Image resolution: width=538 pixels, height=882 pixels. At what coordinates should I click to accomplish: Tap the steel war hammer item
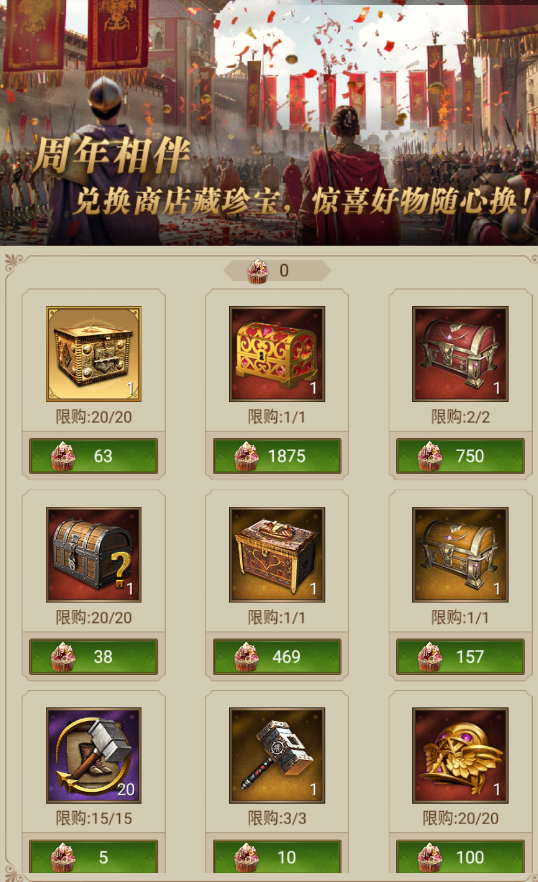pyautogui.click(x=277, y=755)
